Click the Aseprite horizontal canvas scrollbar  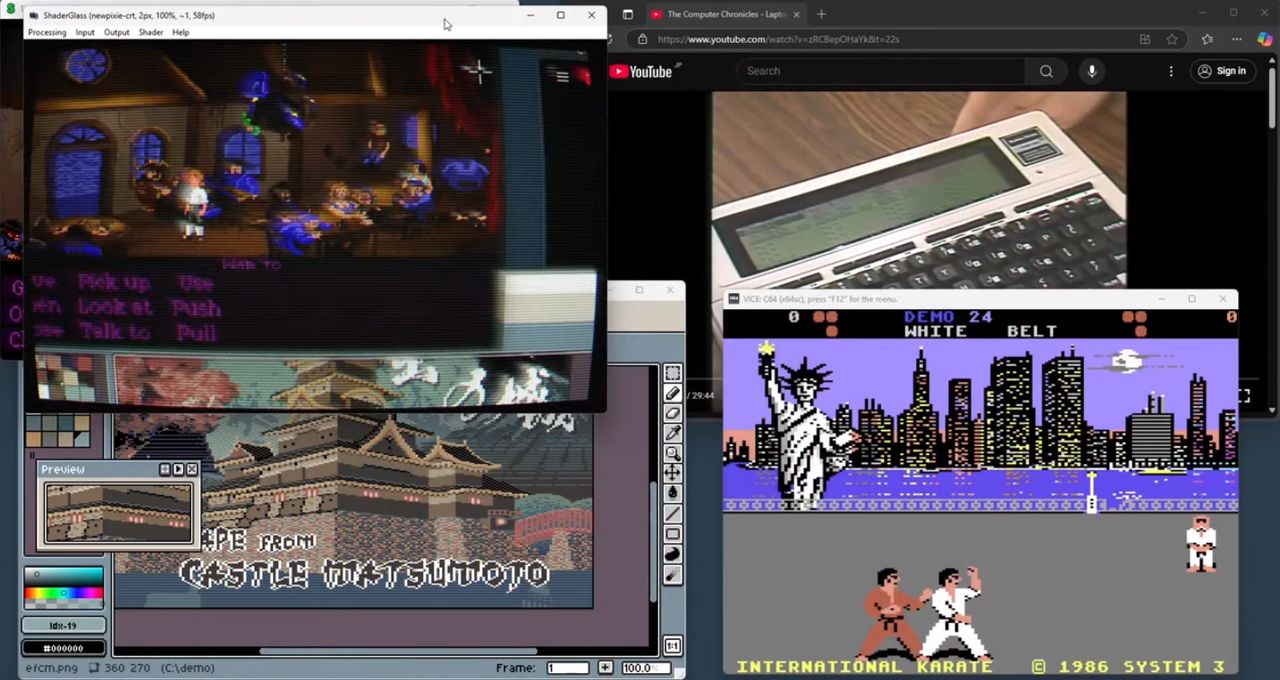click(x=400, y=651)
